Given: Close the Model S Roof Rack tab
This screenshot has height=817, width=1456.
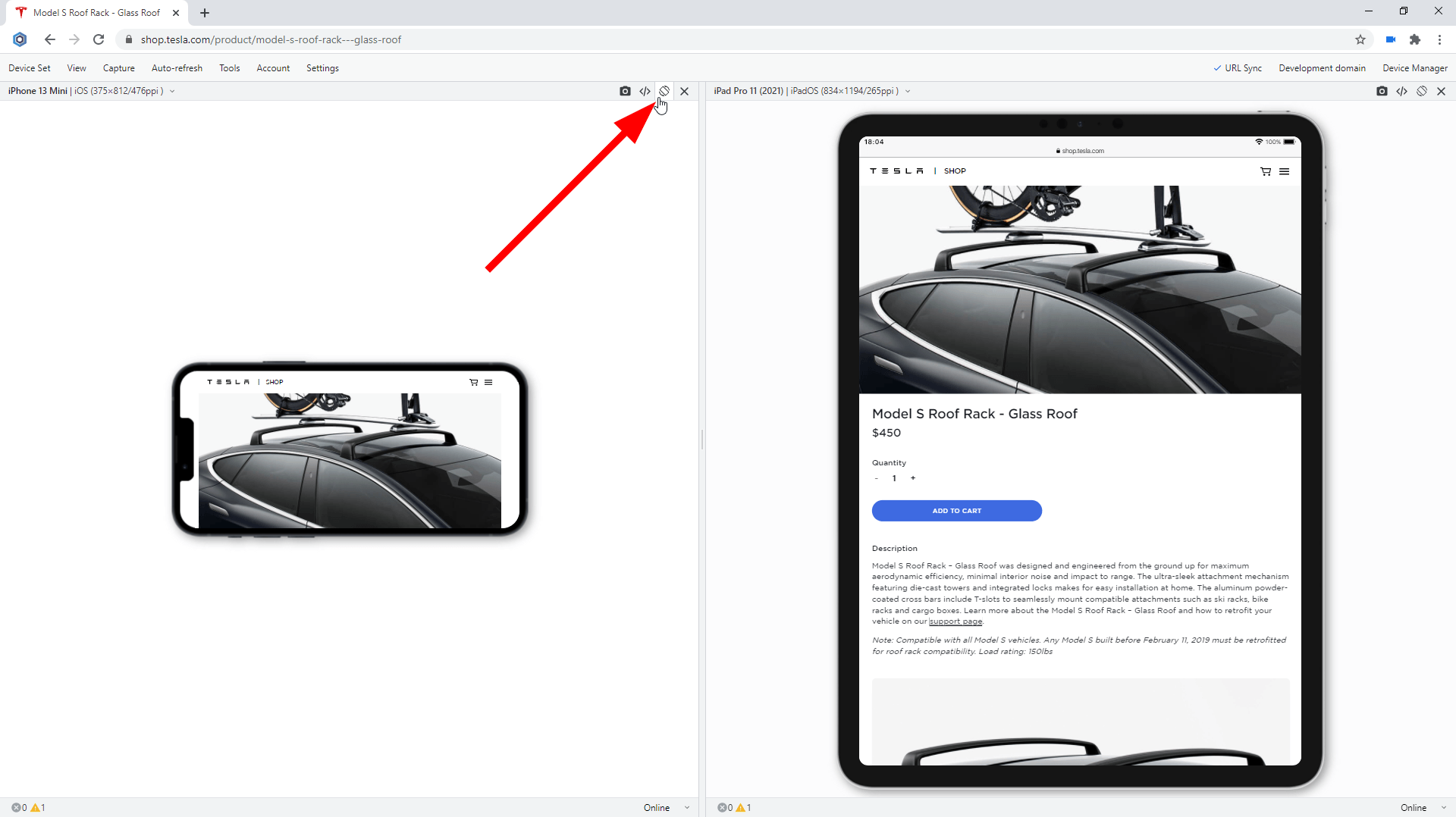Looking at the screenshot, I should click(176, 13).
